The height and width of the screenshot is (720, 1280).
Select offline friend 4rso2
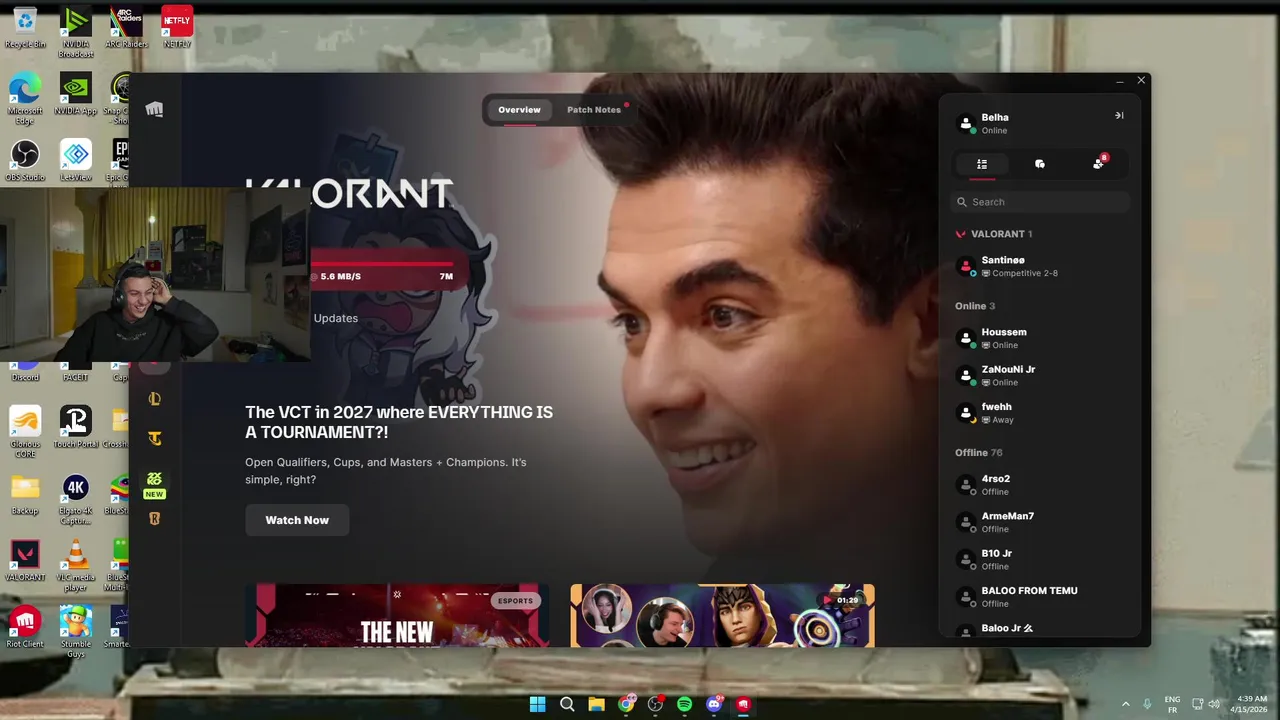1040,485
